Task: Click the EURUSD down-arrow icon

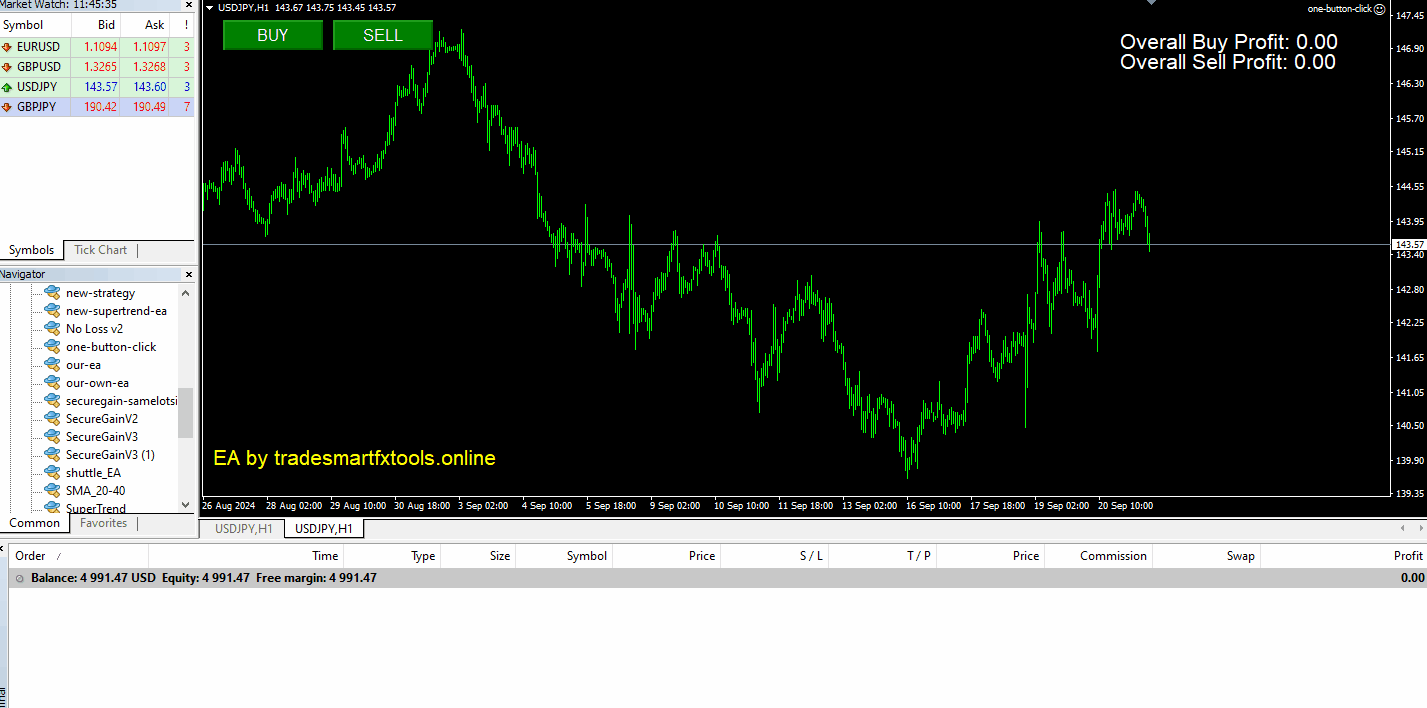Action: (x=8, y=47)
